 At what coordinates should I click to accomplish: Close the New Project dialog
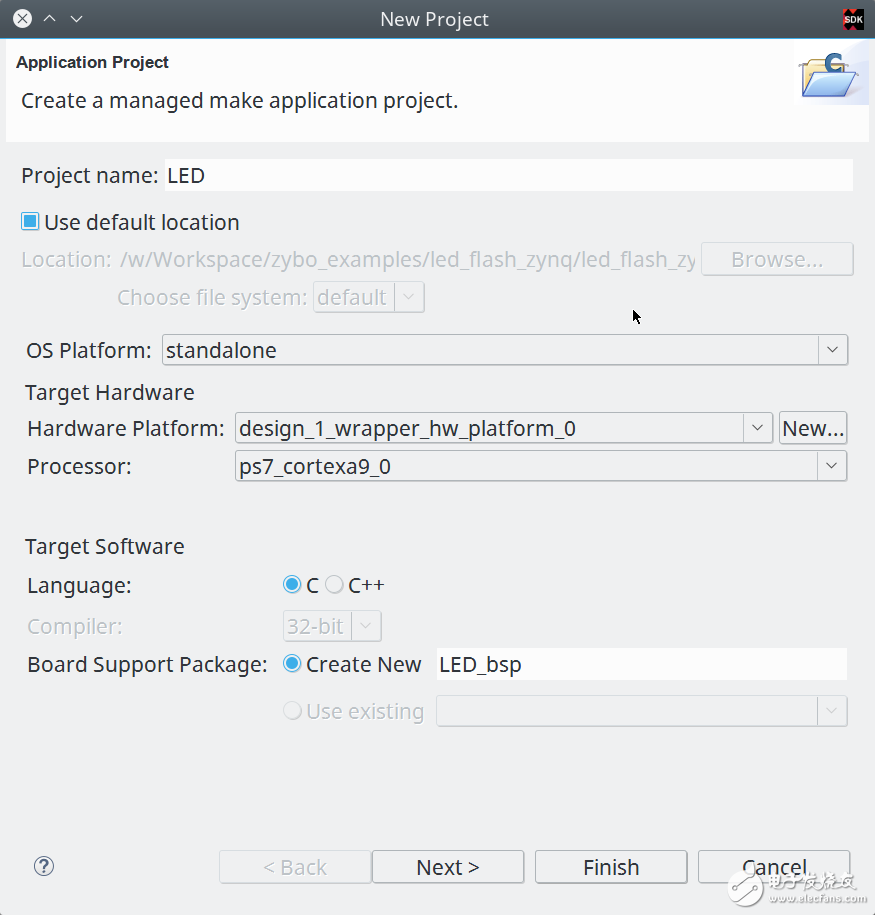point(22,19)
